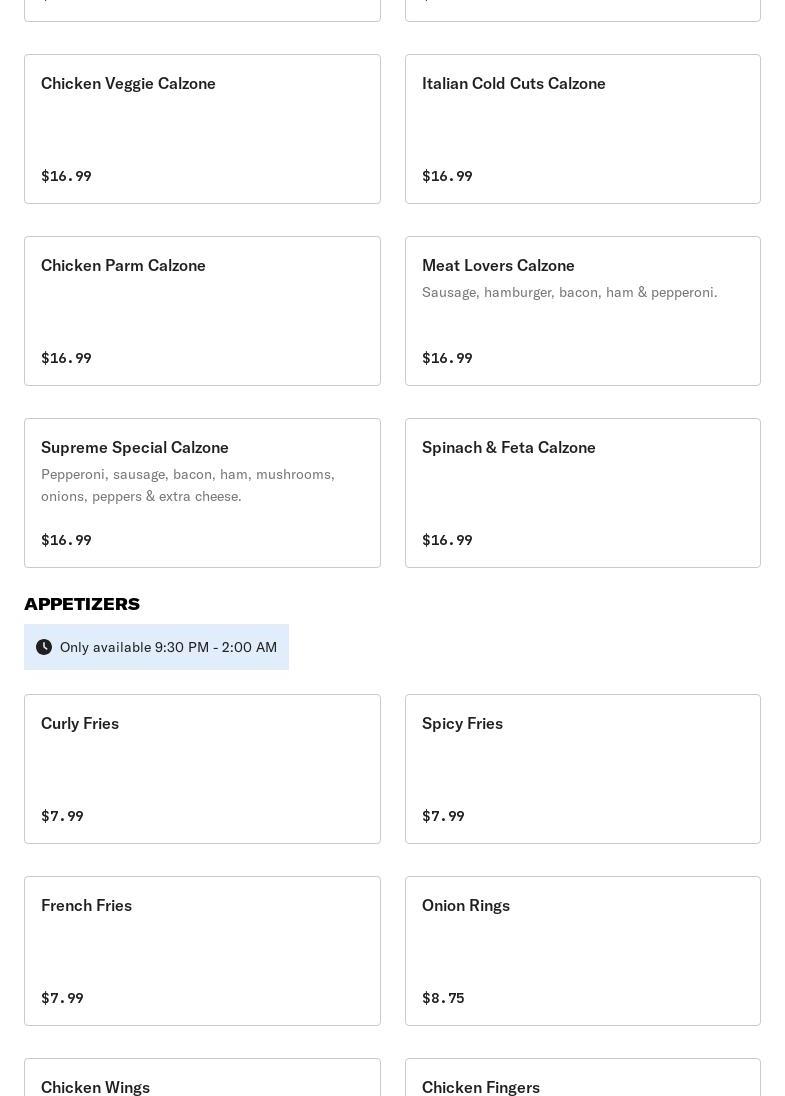Pick the Spinach & Feta Calzone card
The image size is (785, 1096).
(582, 493)
